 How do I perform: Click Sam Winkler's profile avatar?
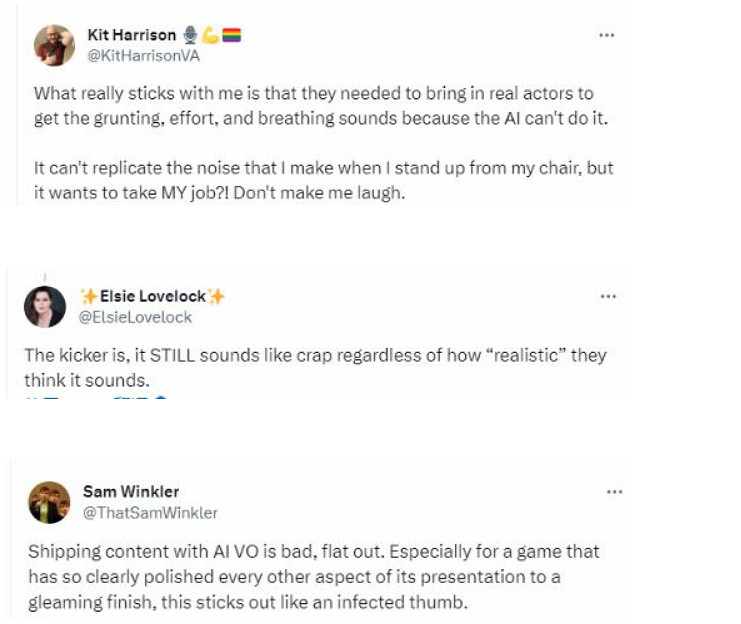coord(49,502)
